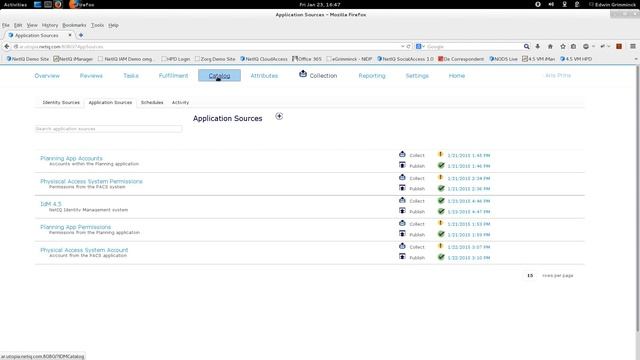Open the Physical Access System Account link
The image size is (640, 360).
coord(84,250)
